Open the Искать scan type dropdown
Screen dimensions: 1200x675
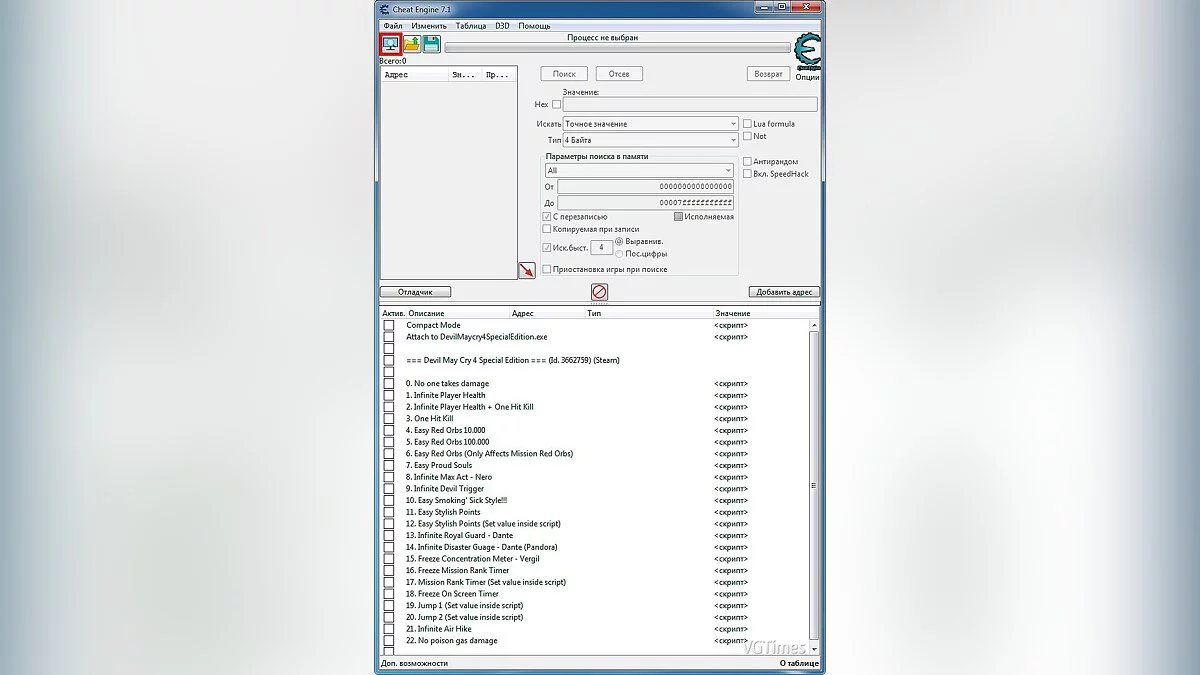650,124
